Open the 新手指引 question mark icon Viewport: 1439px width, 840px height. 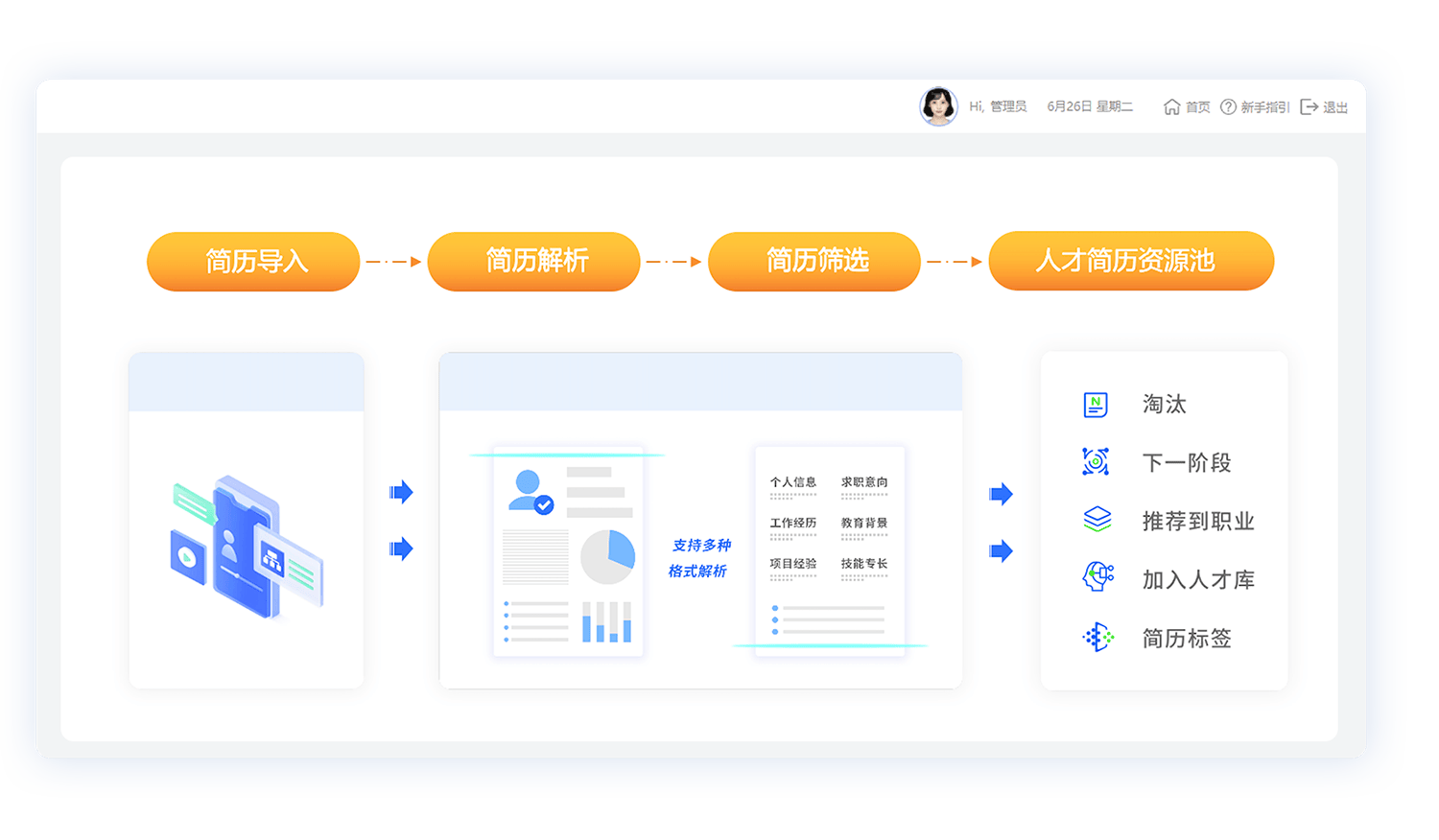point(1229,106)
